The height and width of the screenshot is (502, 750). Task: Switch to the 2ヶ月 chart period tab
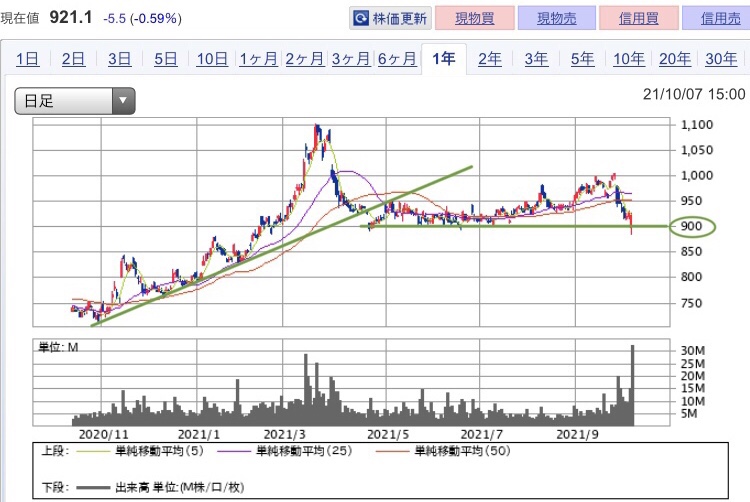[x=305, y=59]
